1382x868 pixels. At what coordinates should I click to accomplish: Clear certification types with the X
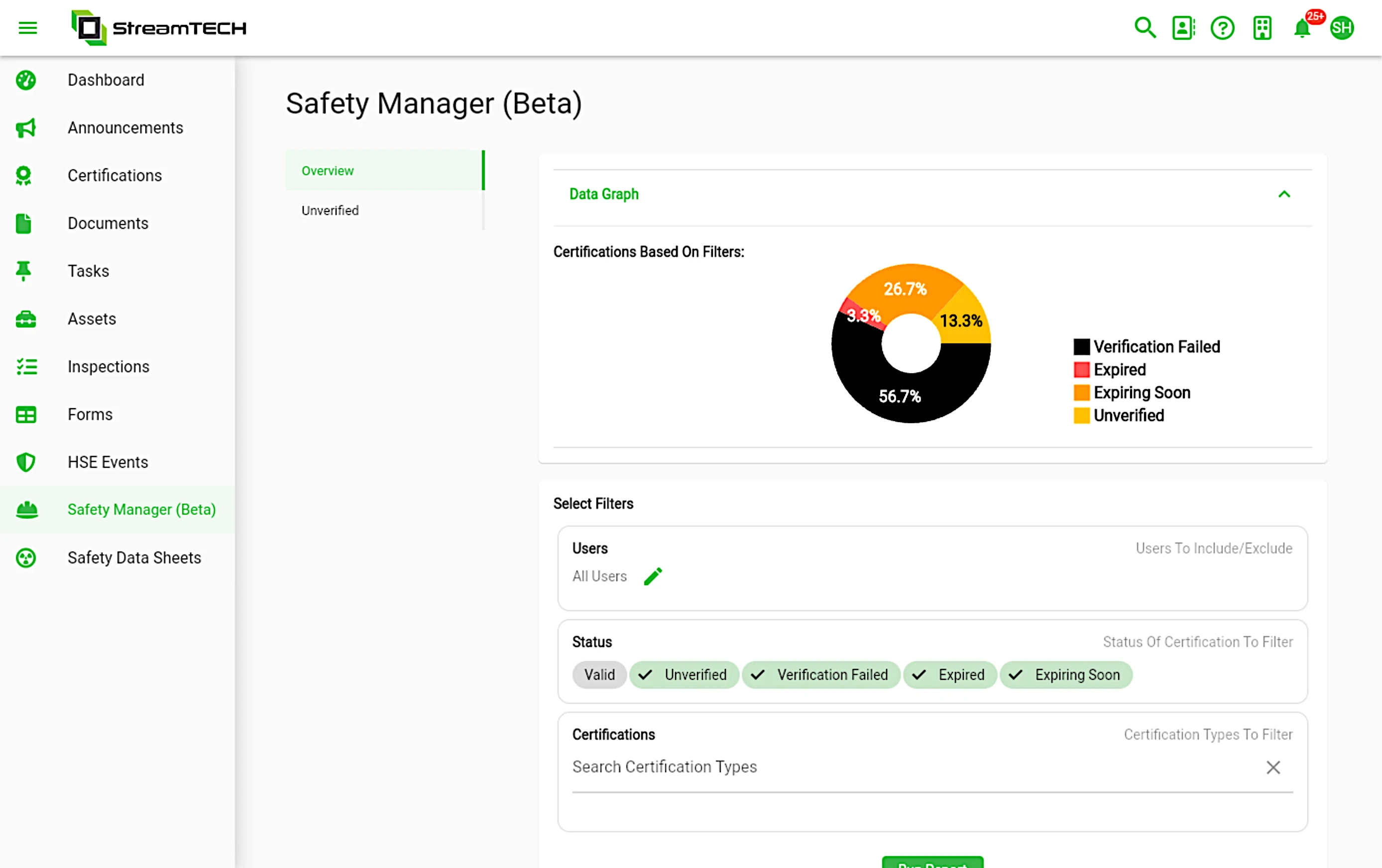coord(1273,767)
